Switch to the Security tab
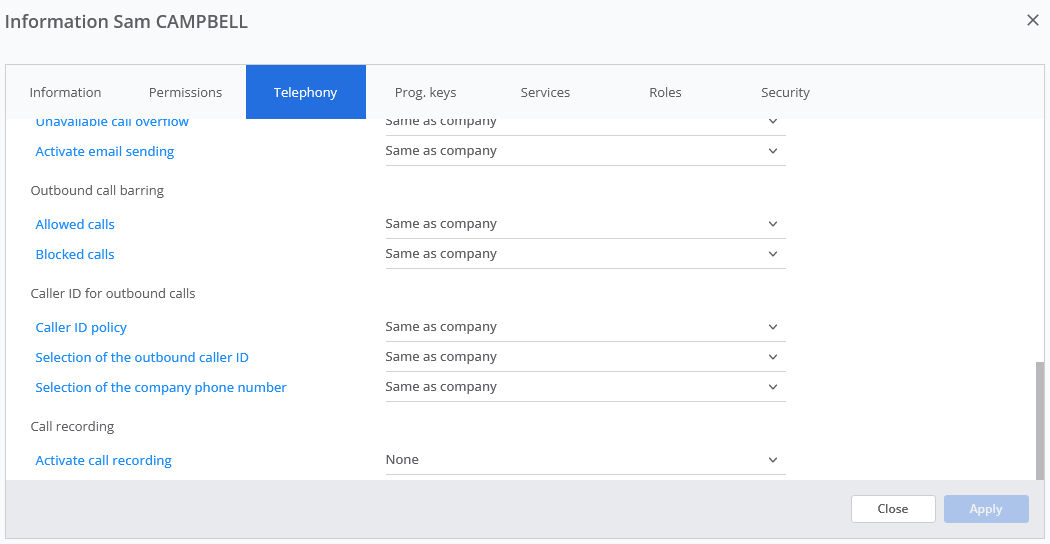 (x=785, y=92)
